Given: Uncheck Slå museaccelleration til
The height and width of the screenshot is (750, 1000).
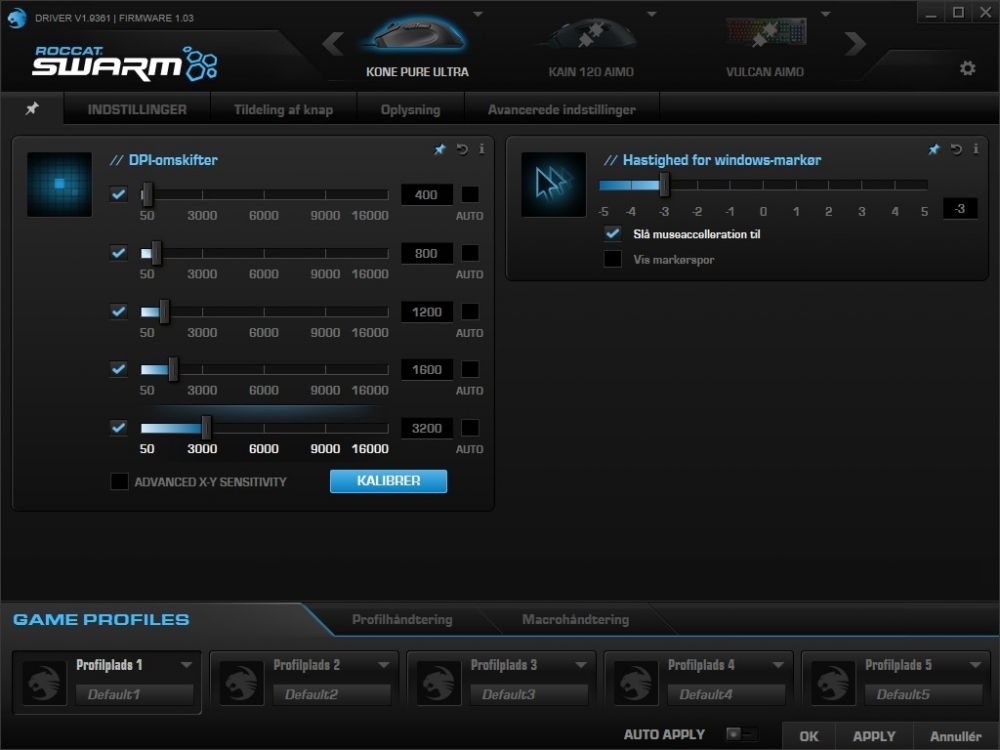Looking at the screenshot, I should pos(612,233).
